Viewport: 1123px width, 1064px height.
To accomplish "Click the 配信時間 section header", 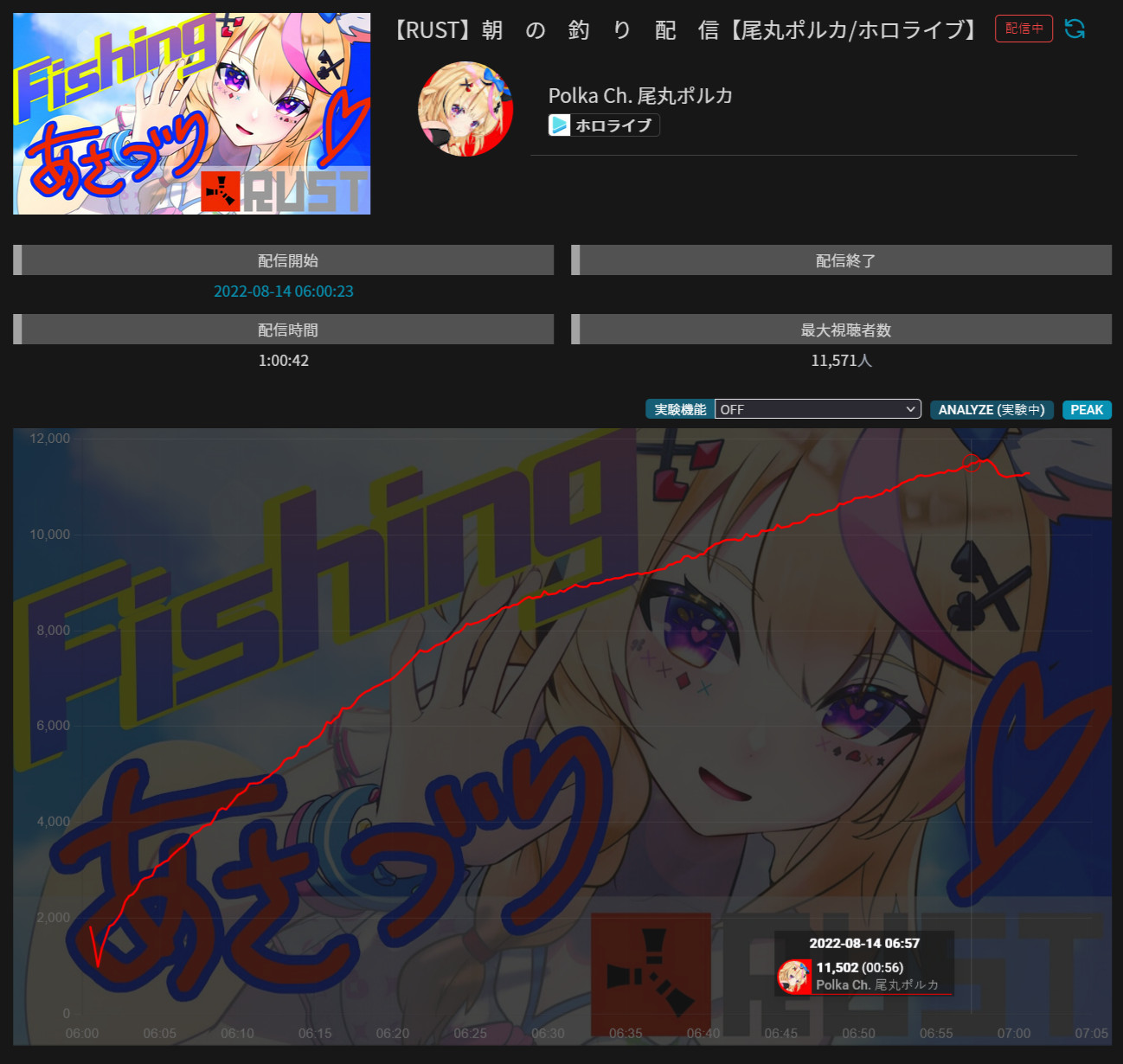I will [x=284, y=330].
